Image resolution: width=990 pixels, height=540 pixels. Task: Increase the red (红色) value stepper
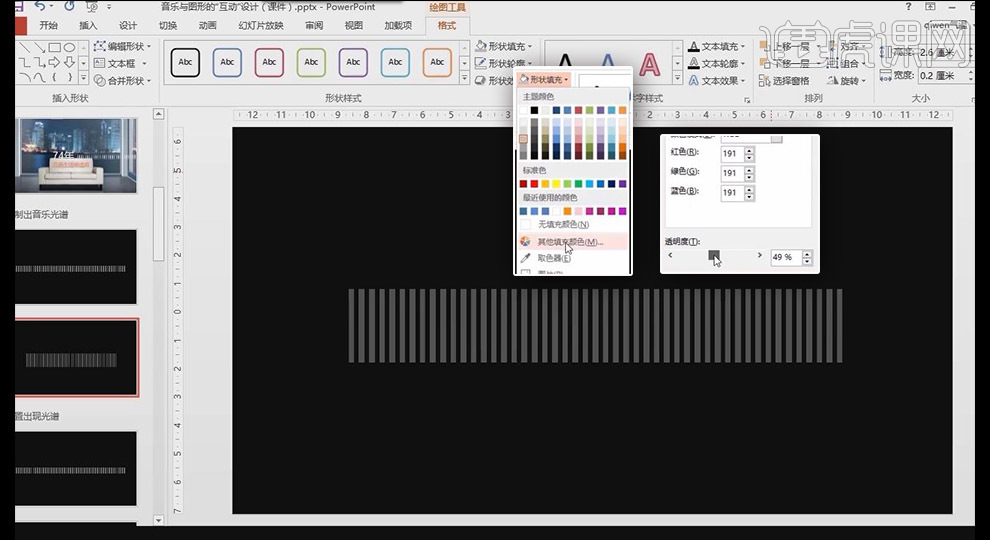[x=749, y=150]
